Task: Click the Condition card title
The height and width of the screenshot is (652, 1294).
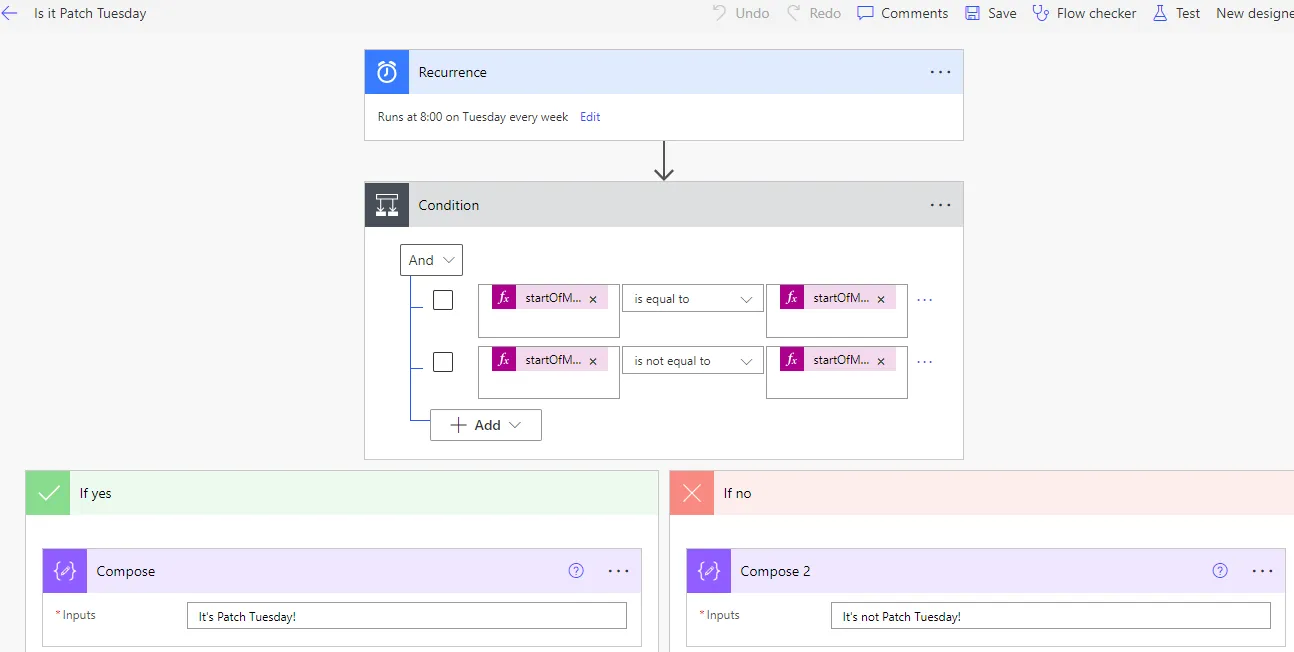Action: click(x=449, y=205)
